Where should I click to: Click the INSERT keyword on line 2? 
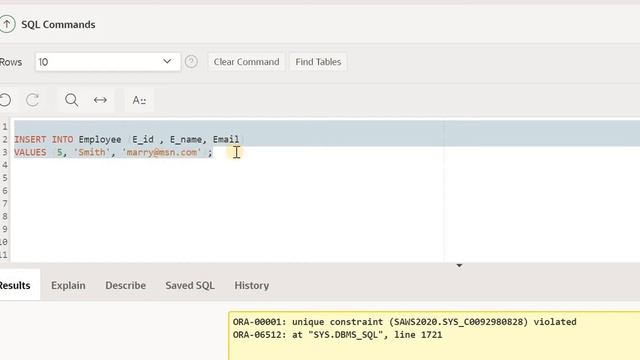pyautogui.click(x=30, y=140)
